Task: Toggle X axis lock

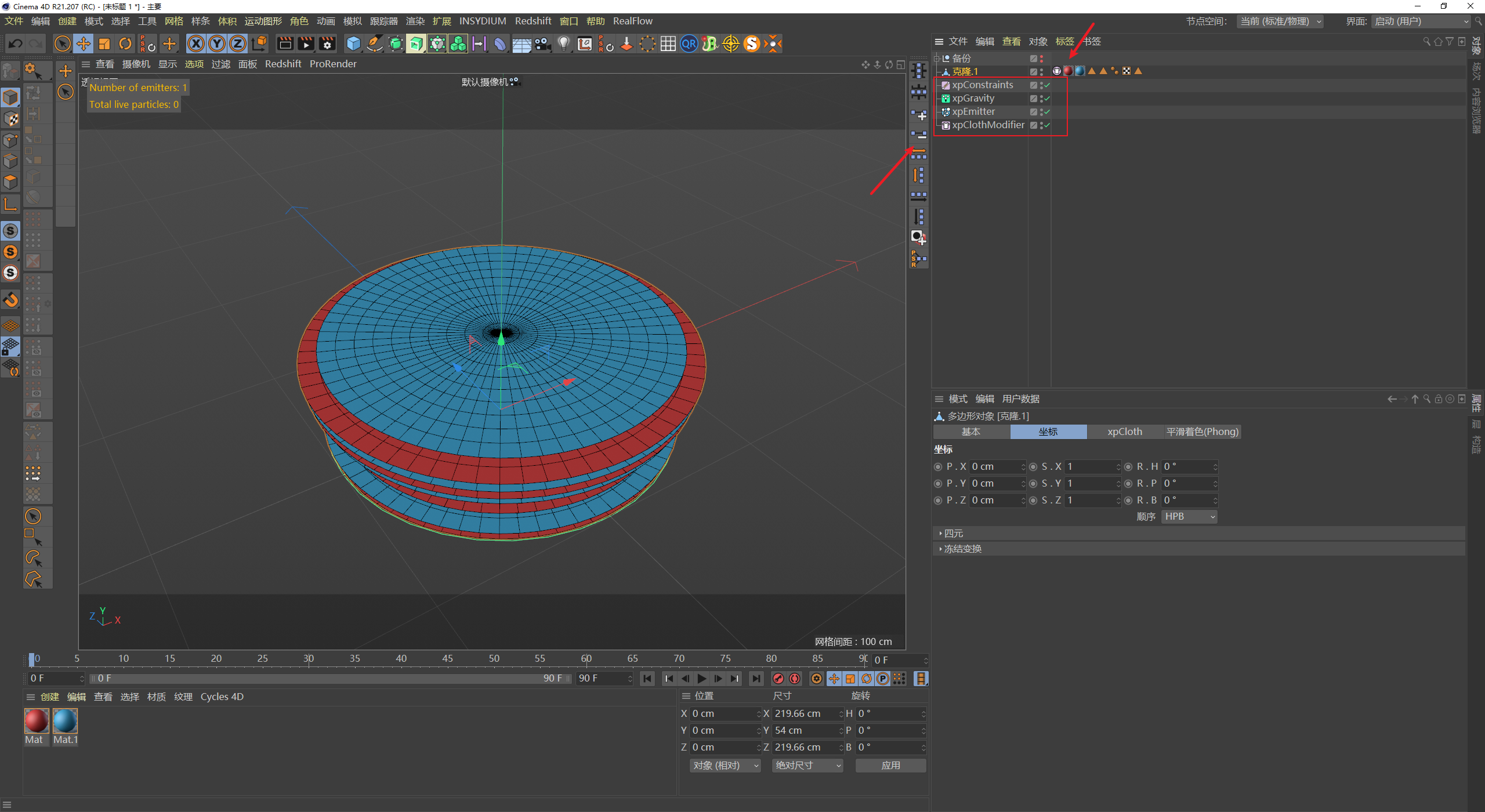Action: click(196, 43)
